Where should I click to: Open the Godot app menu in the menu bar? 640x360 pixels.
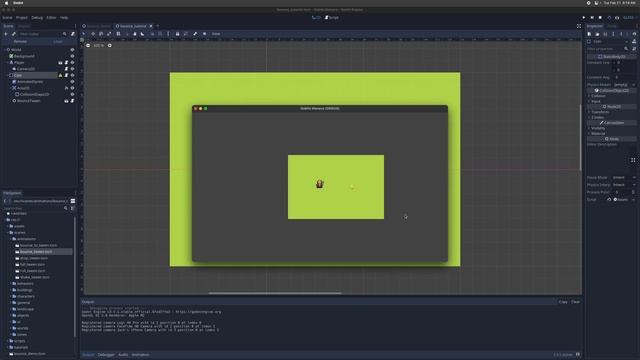18,3
